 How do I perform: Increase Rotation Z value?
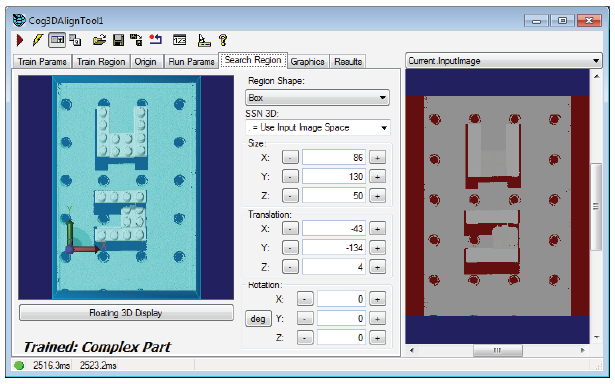point(377,338)
